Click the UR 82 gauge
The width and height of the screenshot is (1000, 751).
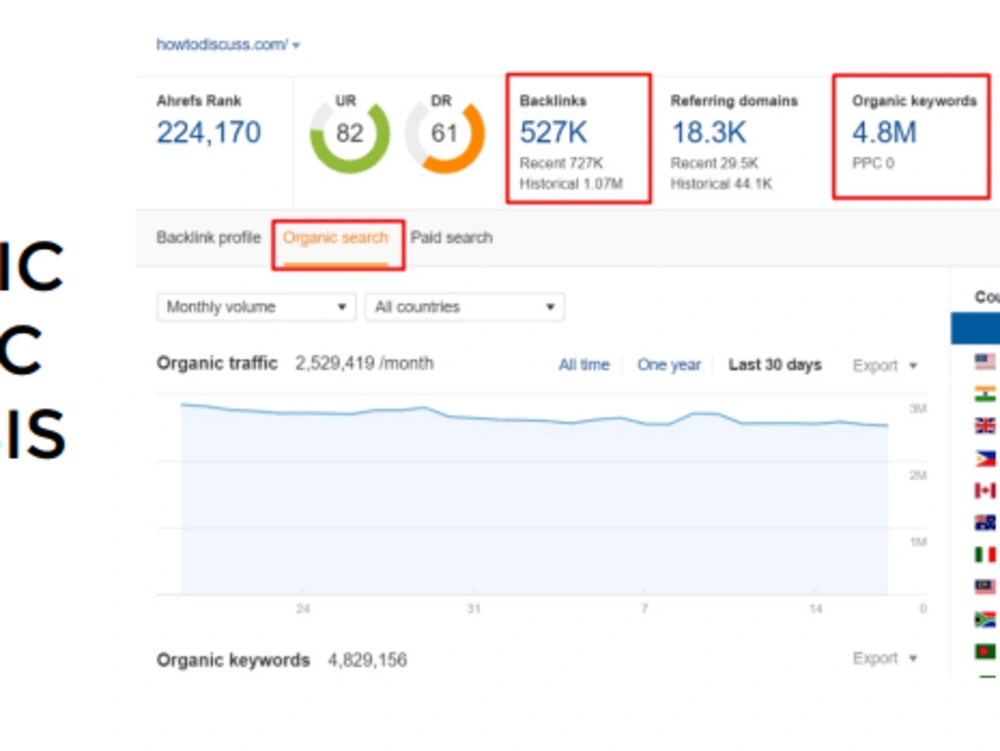tap(349, 135)
